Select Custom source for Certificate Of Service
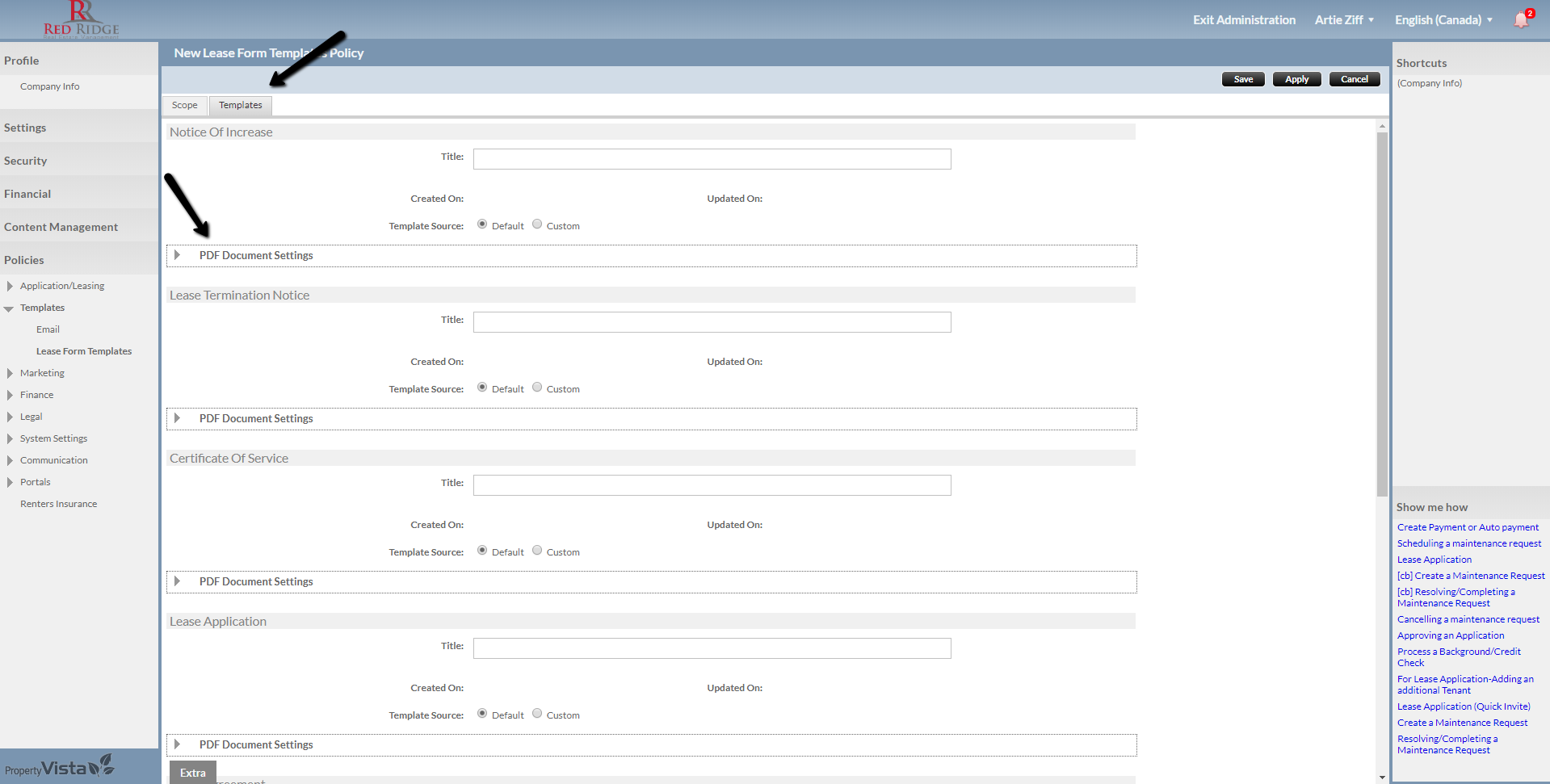 coord(537,551)
